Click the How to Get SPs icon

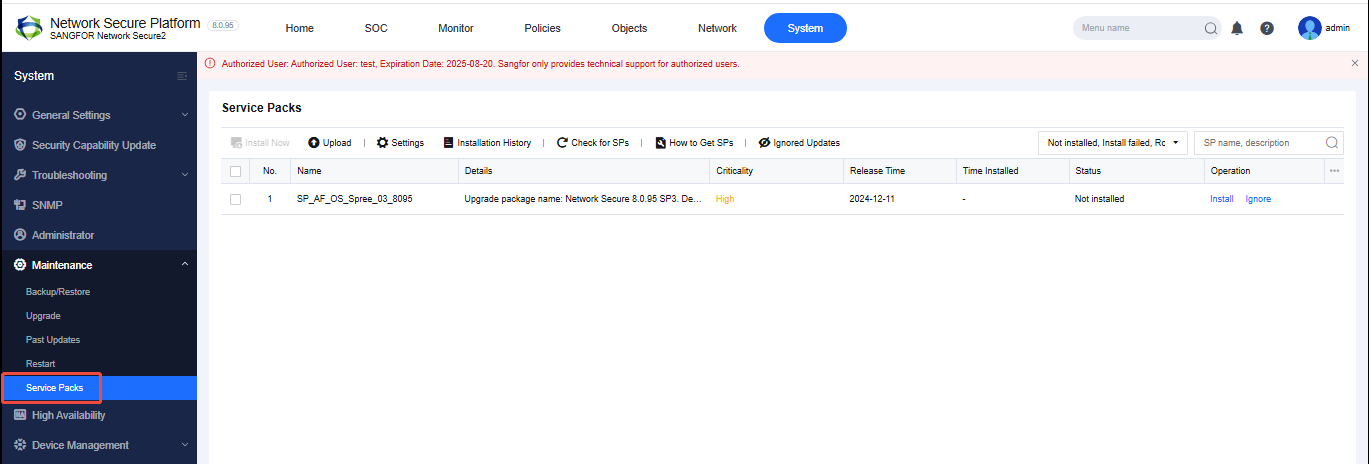pos(660,143)
